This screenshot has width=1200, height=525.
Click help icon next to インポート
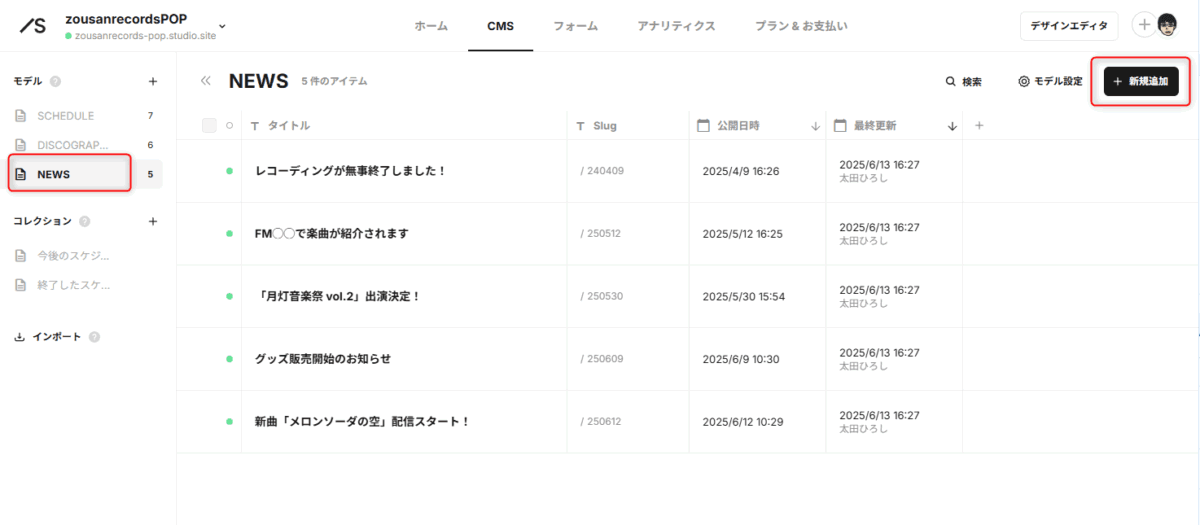pos(95,337)
